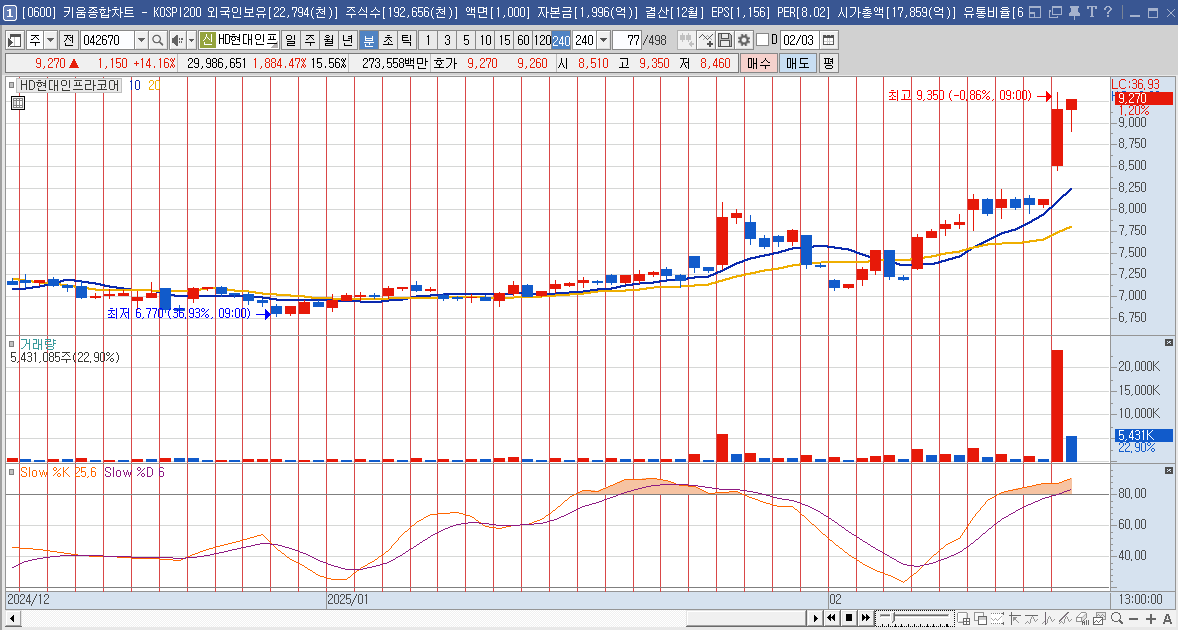Click the window grid layout icon at bottom

click(x=964, y=618)
